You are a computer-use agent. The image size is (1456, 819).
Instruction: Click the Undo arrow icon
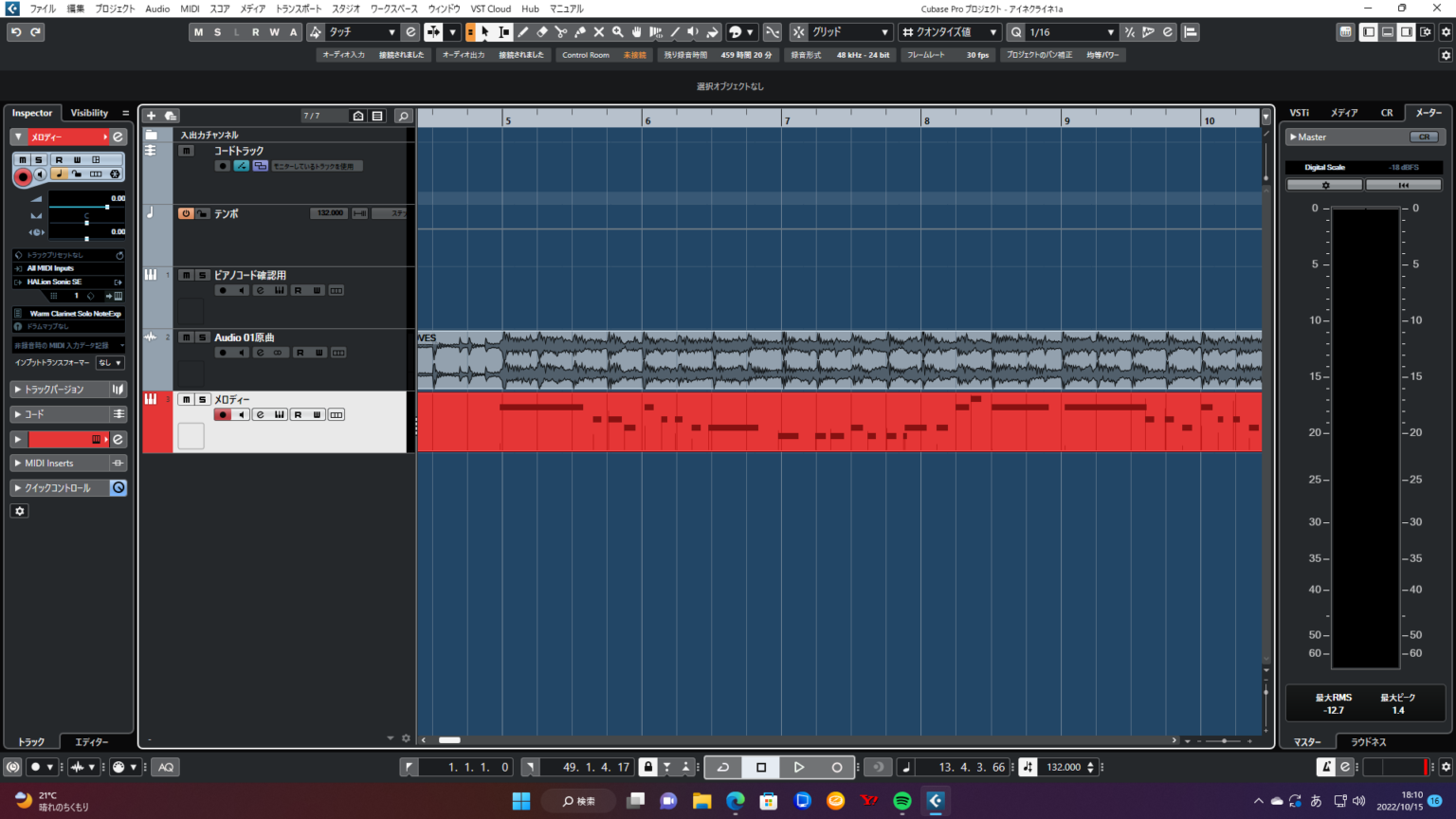point(16,32)
